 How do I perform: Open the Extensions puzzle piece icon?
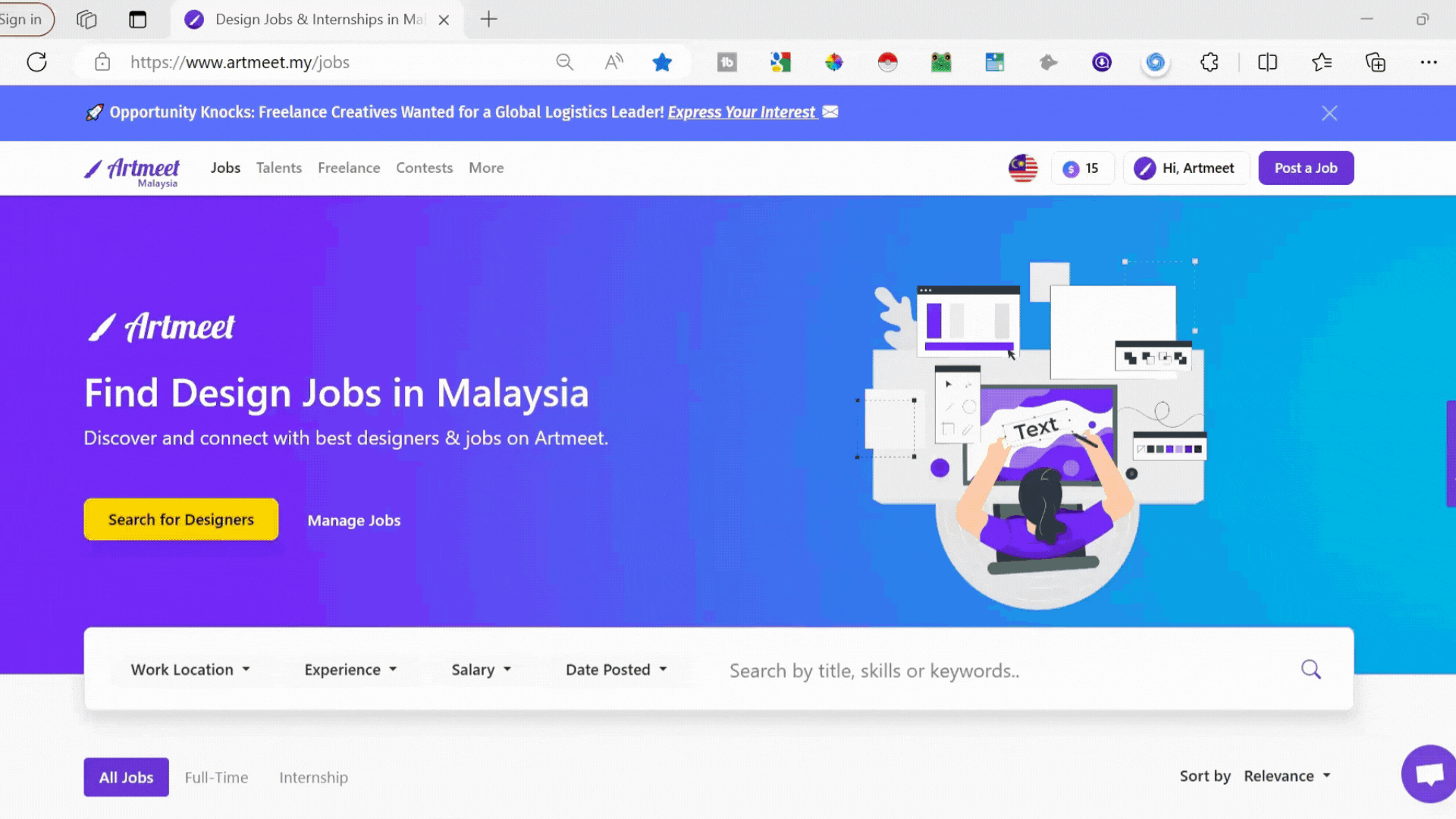click(x=1210, y=62)
